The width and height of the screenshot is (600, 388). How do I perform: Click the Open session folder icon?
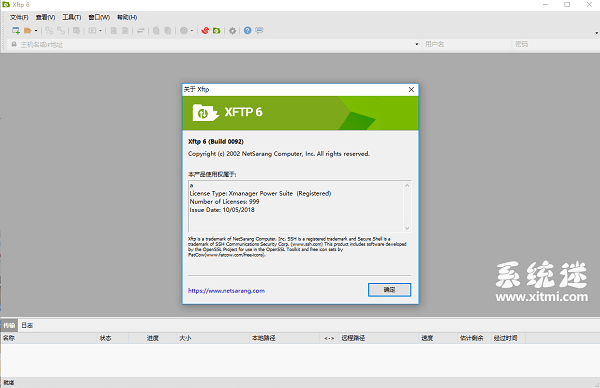[x=28, y=31]
